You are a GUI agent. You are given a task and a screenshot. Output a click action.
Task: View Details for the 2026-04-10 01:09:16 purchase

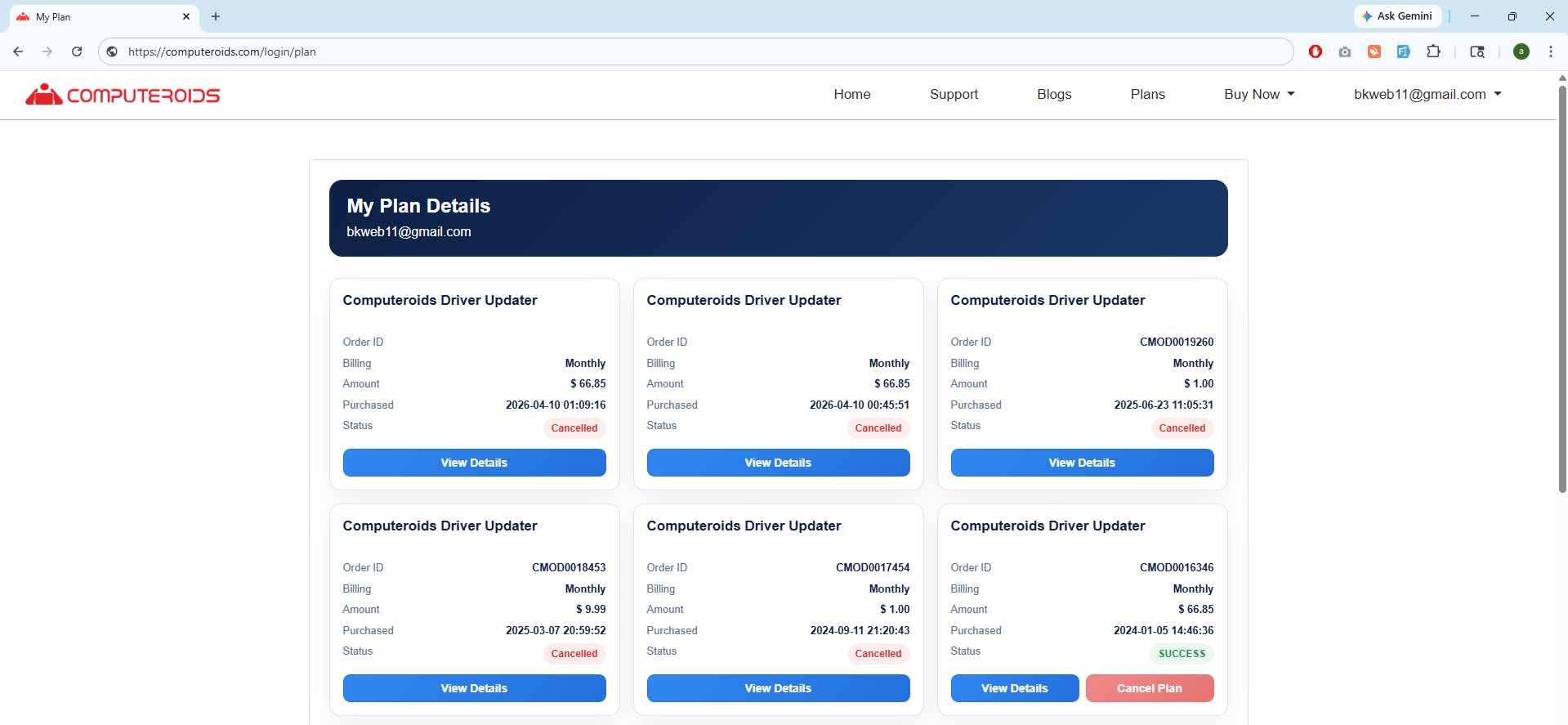(x=474, y=463)
